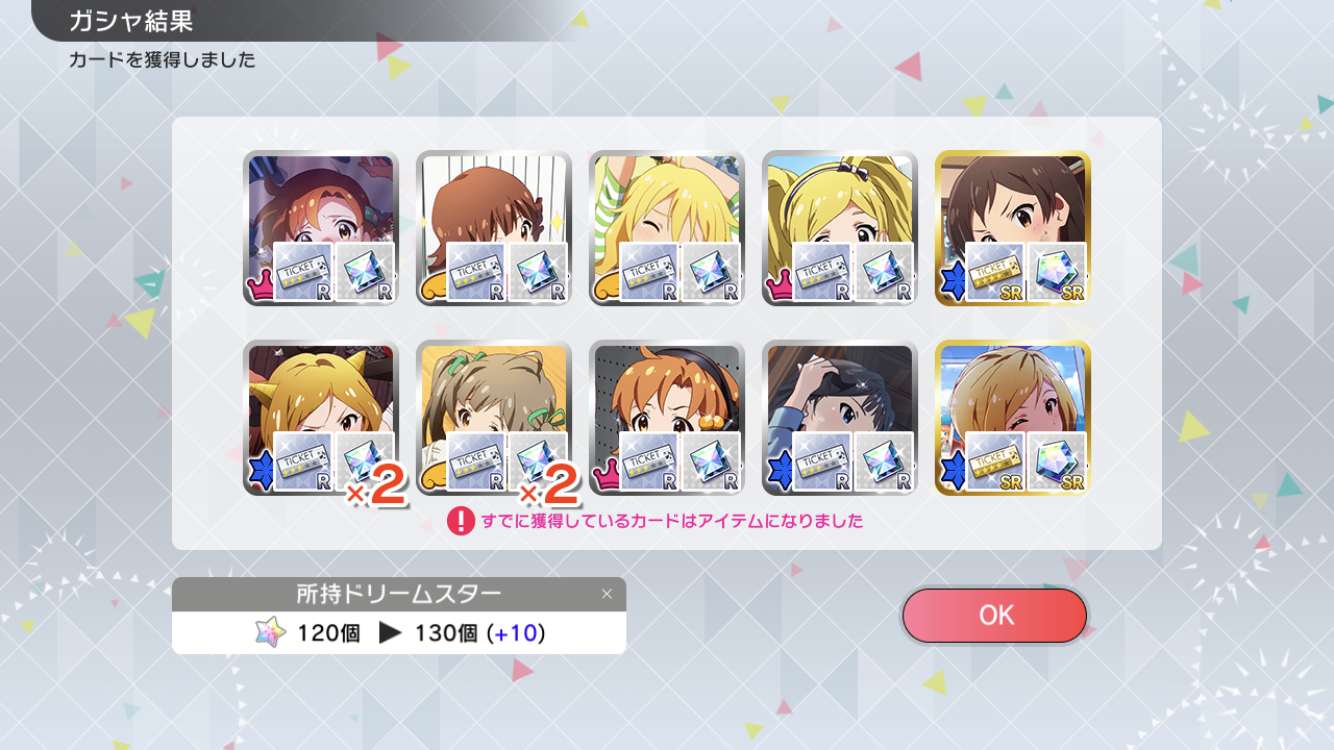Open the blonde twin-tail girl card
The width and height of the screenshot is (1334, 750).
click(840, 228)
